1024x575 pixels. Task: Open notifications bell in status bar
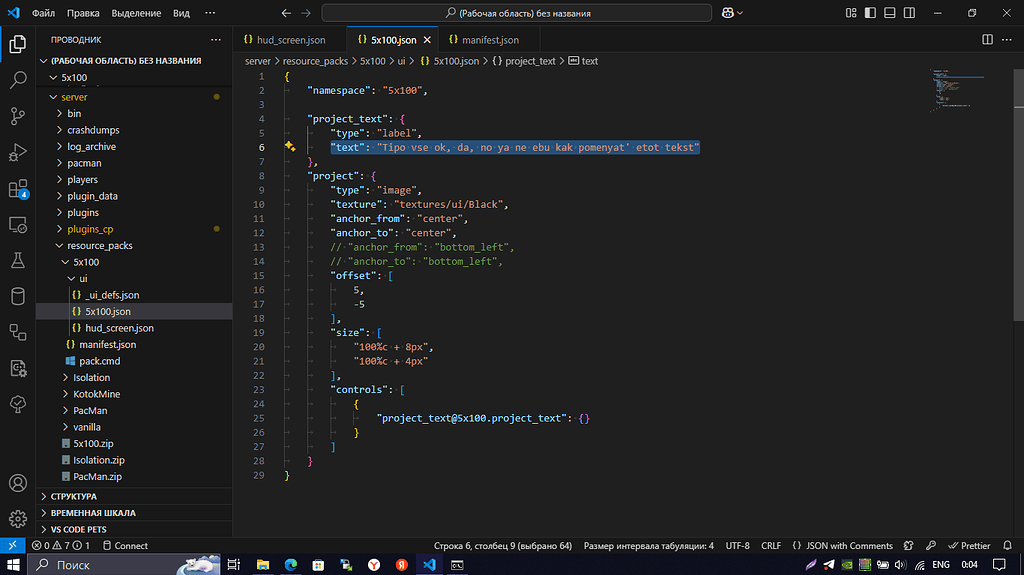coord(1007,546)
